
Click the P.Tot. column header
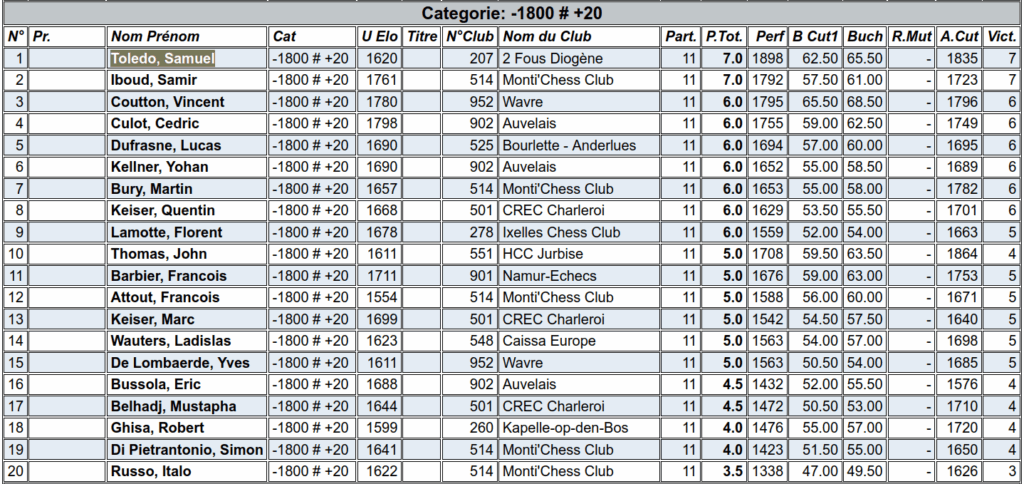pos(724,37)
